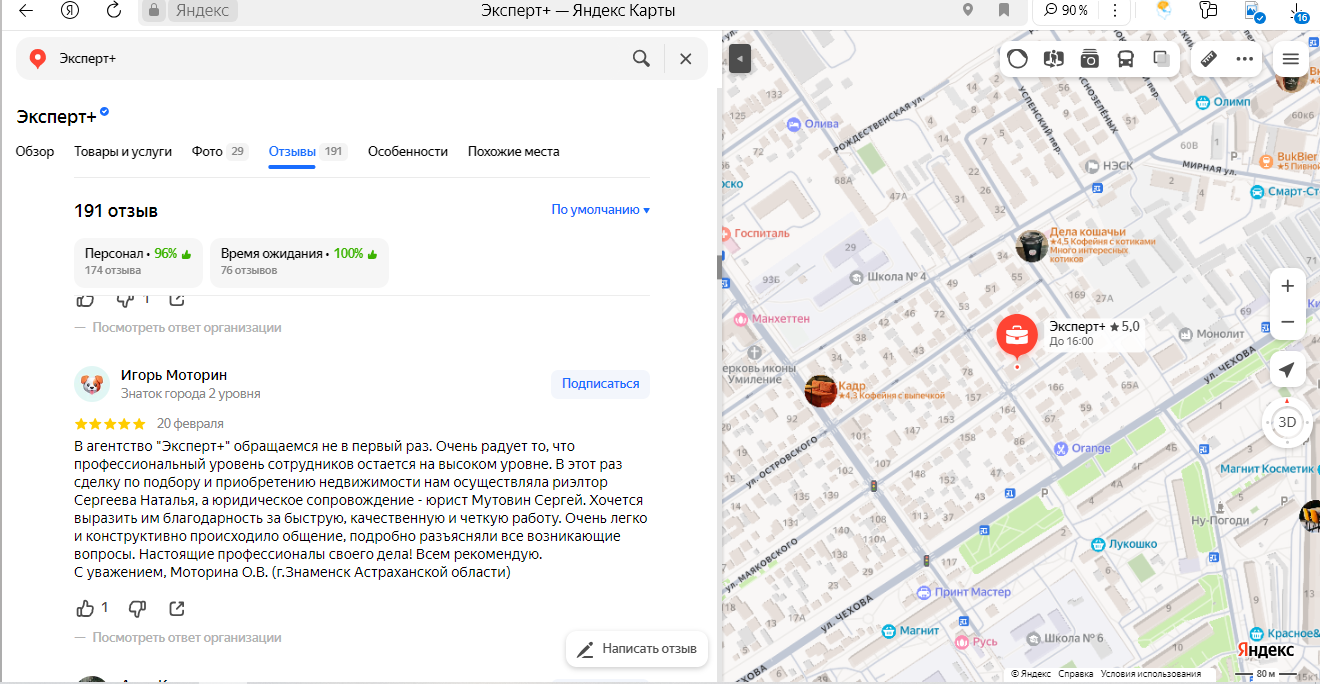Select the Кадр coffee shop marker

(x=821, y=391)
